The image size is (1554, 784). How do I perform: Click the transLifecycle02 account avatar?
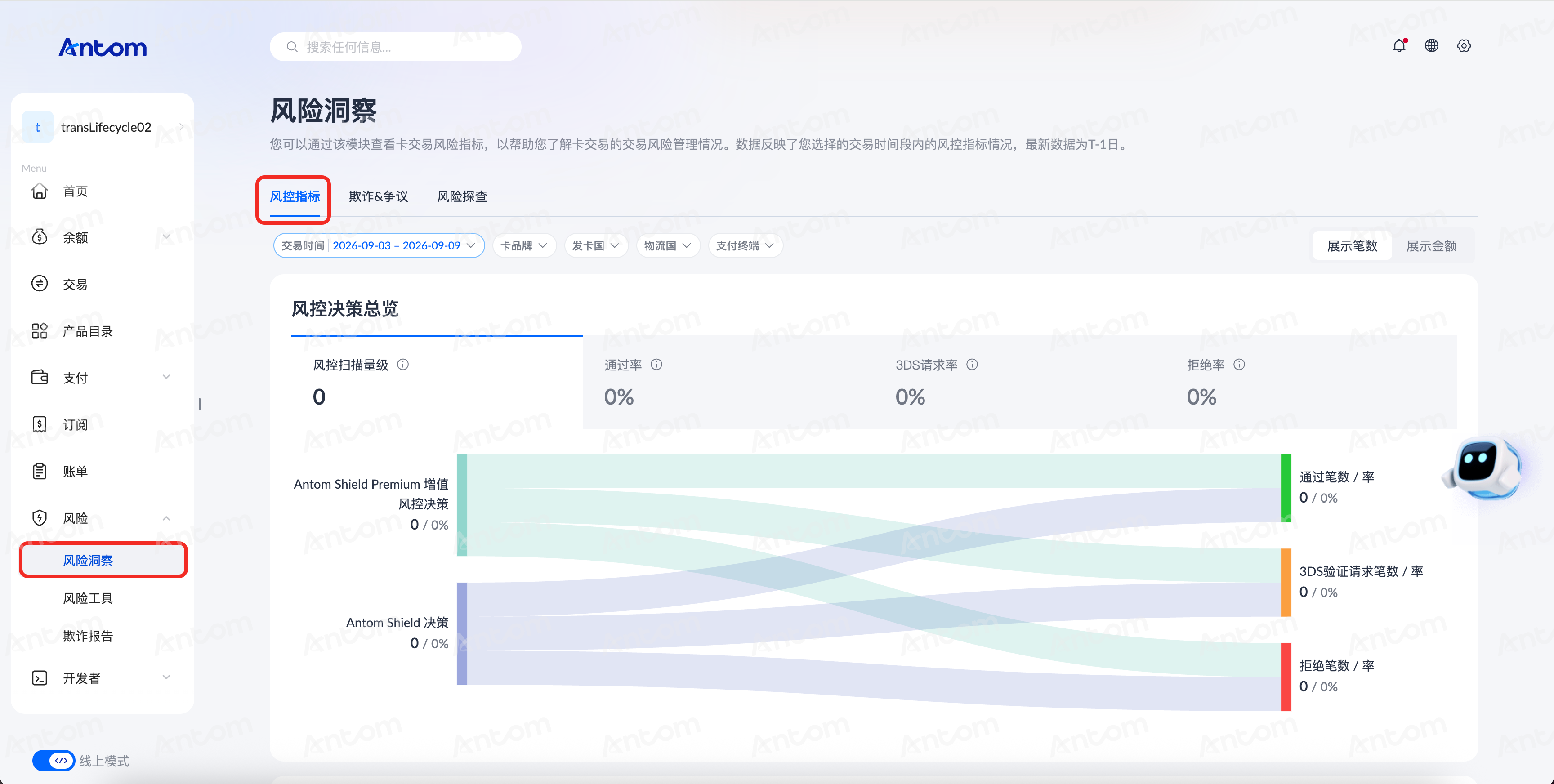37,127
